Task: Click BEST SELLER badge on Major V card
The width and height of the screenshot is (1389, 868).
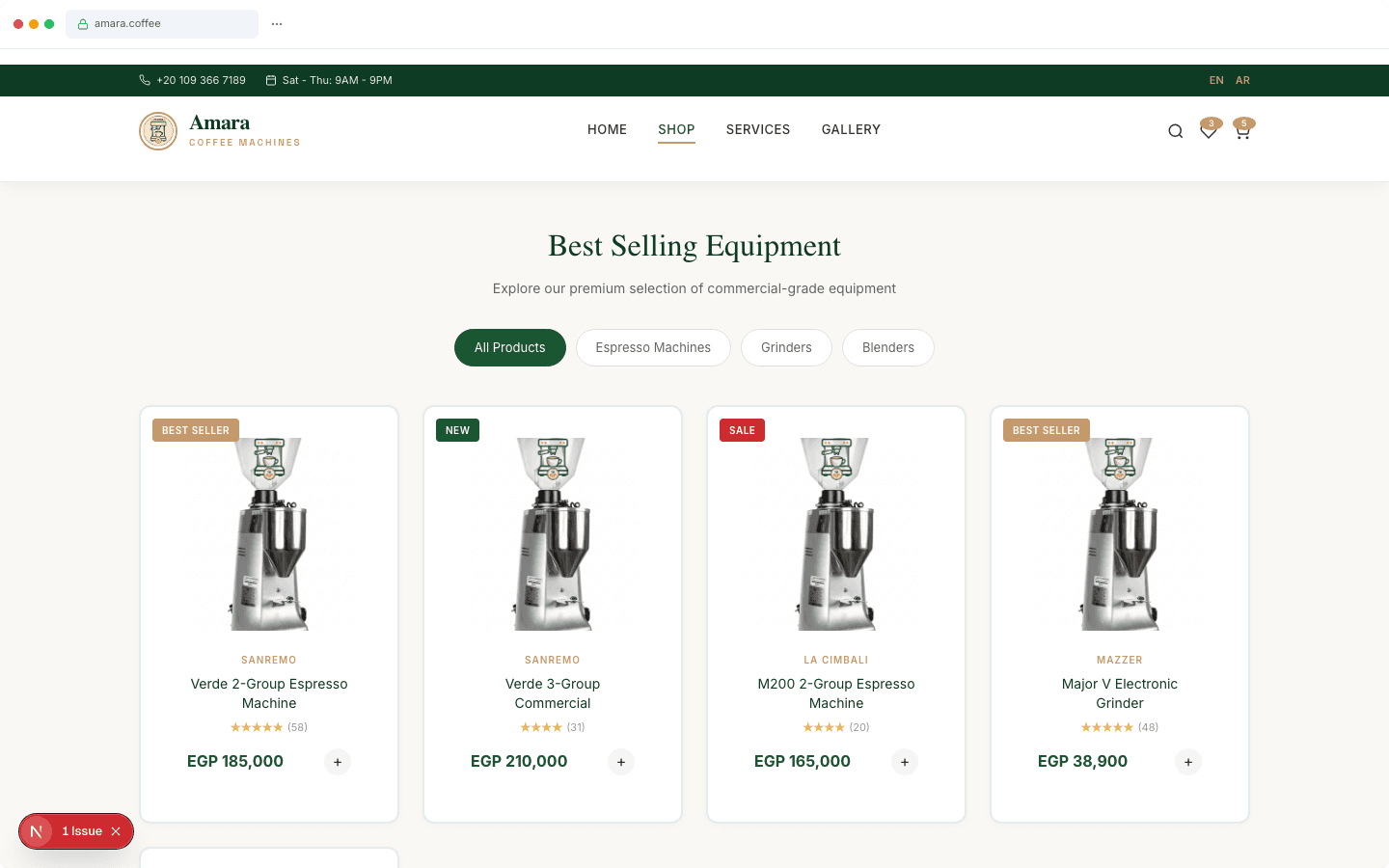Action: click(x=1047, y=430)
